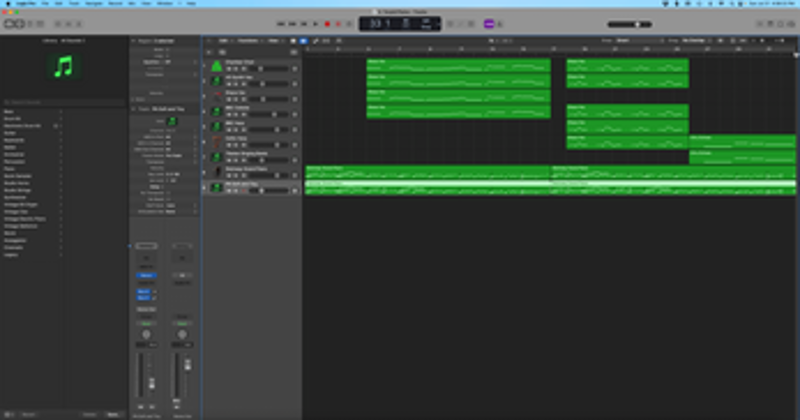This screenshot has height=420, width=800.
Task: Click the Delete button at Library bottom
Action: [x=90, y=414]
